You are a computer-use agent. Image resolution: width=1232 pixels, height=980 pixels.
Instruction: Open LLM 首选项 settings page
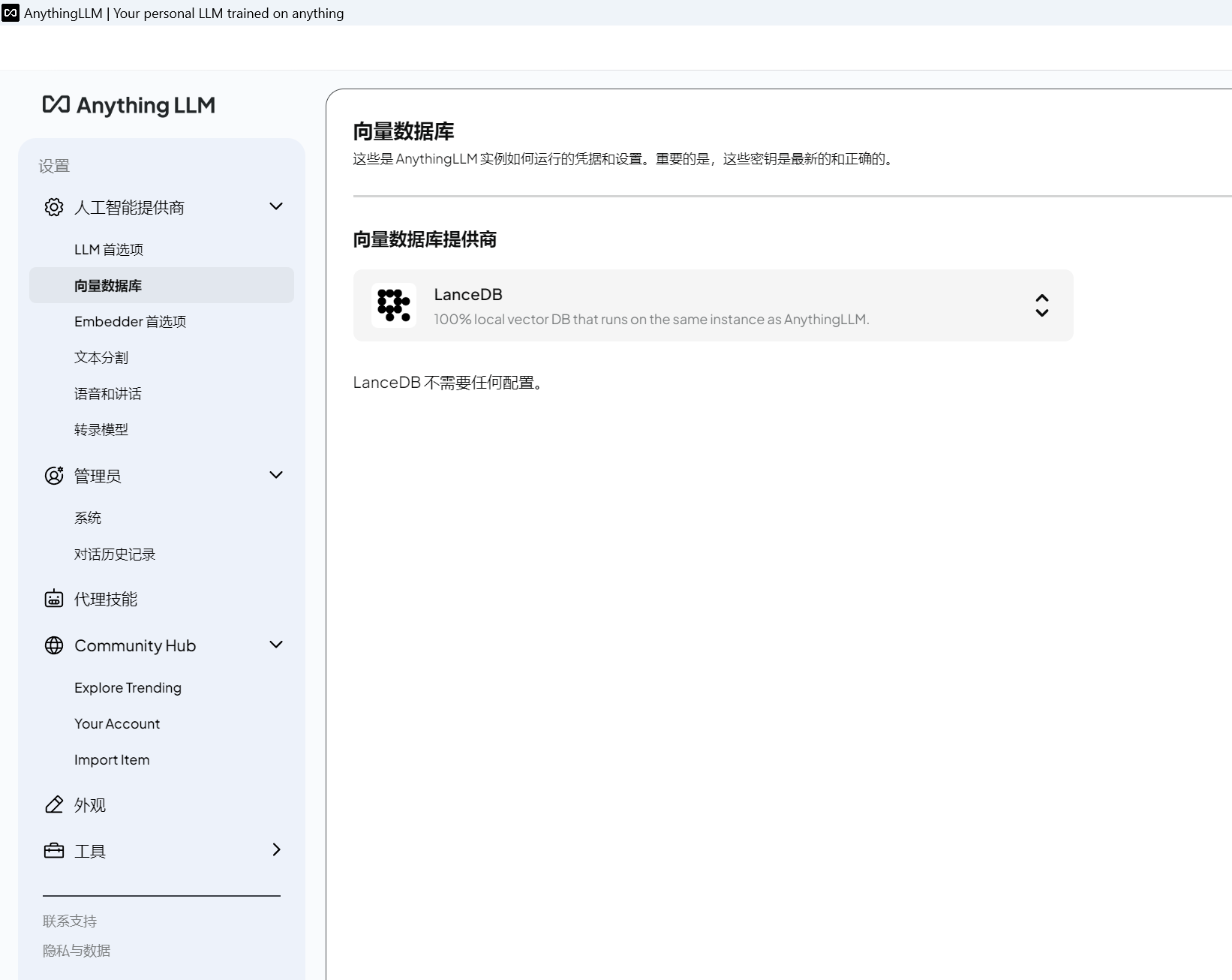coord(109,250)
